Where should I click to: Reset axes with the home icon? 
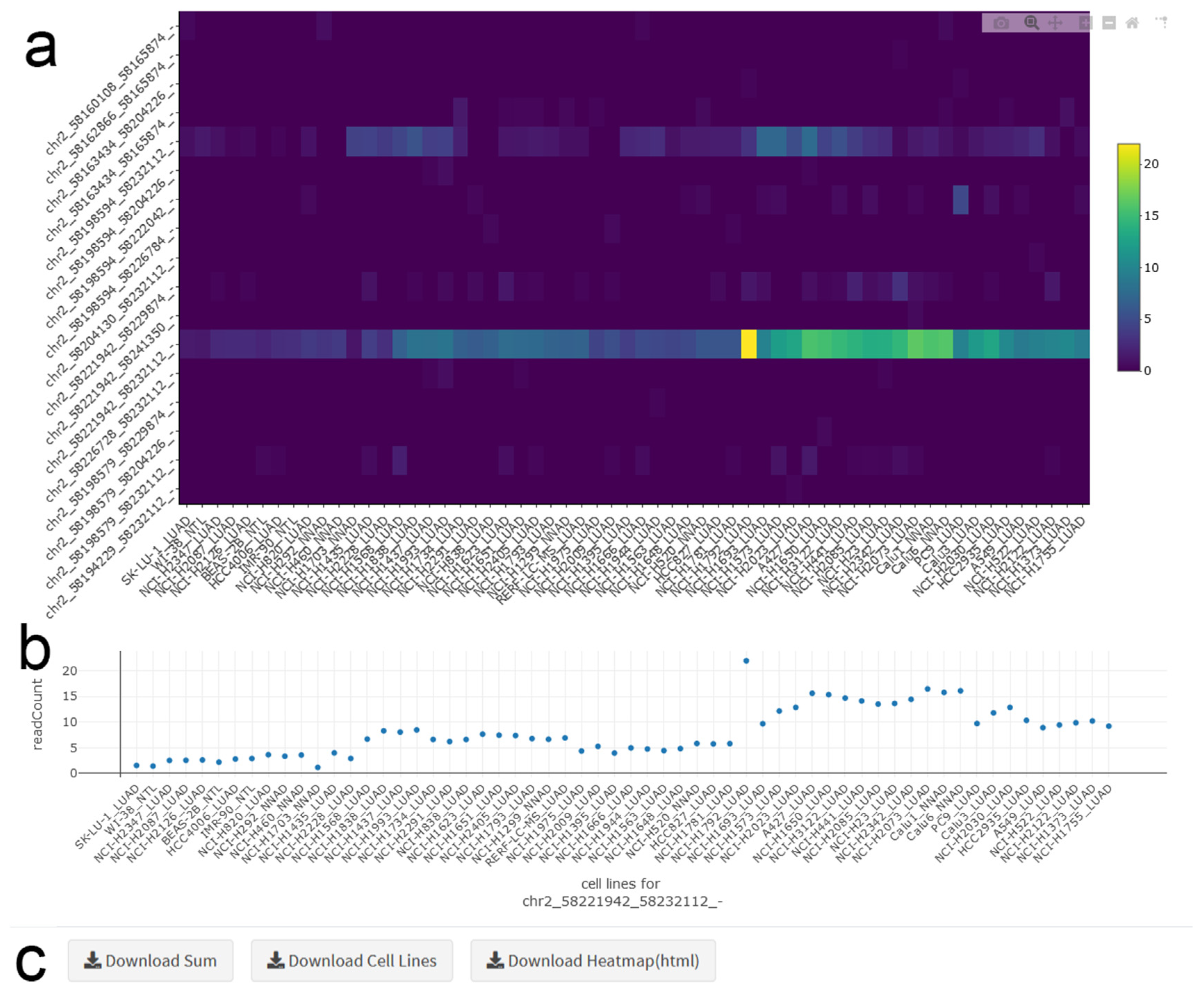point(1132,23)
